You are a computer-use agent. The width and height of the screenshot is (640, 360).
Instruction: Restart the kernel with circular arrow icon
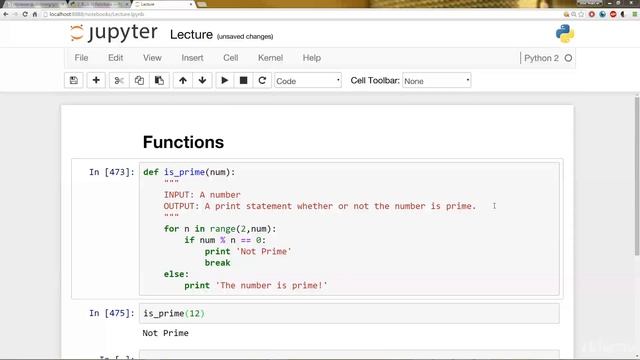pos(262,80)
